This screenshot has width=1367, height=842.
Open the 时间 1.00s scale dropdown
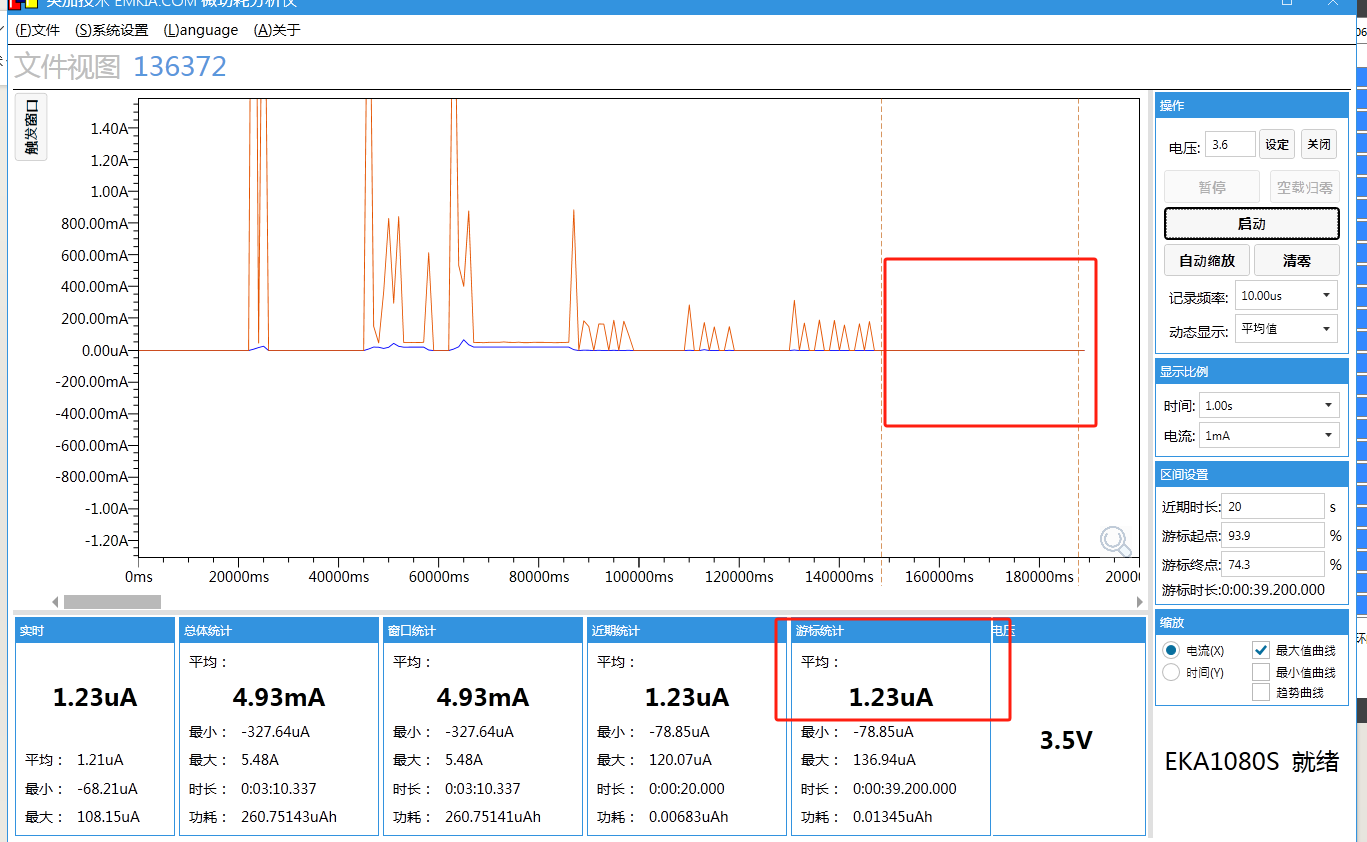(1269, 406)
